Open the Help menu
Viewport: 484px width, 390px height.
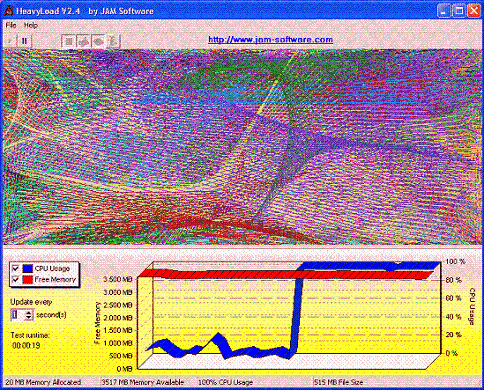point(30,25)
